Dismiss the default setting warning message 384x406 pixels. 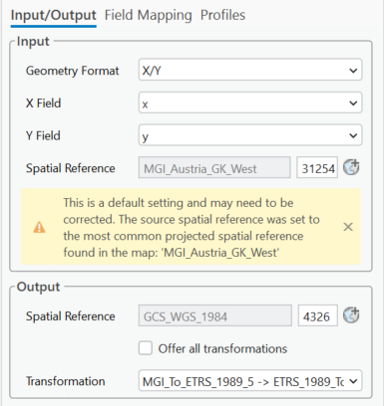348,227
